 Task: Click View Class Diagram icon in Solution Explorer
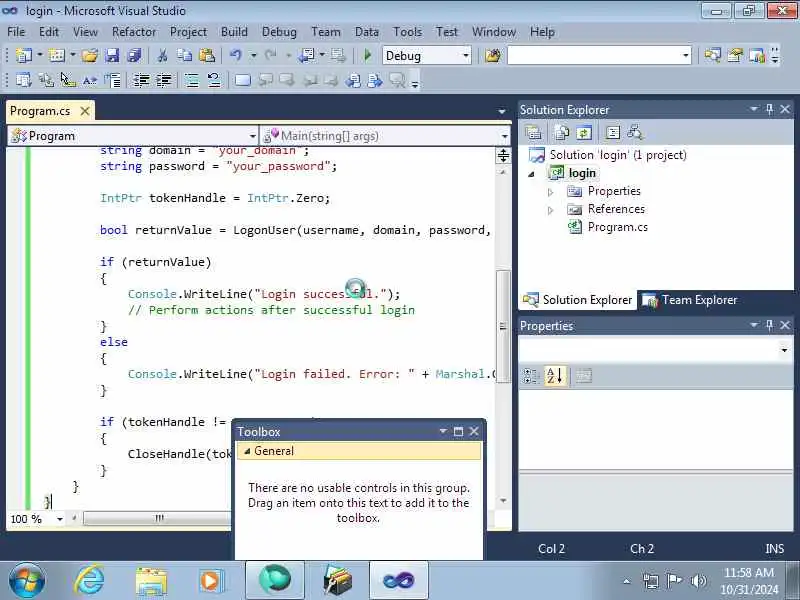(635, 133)
